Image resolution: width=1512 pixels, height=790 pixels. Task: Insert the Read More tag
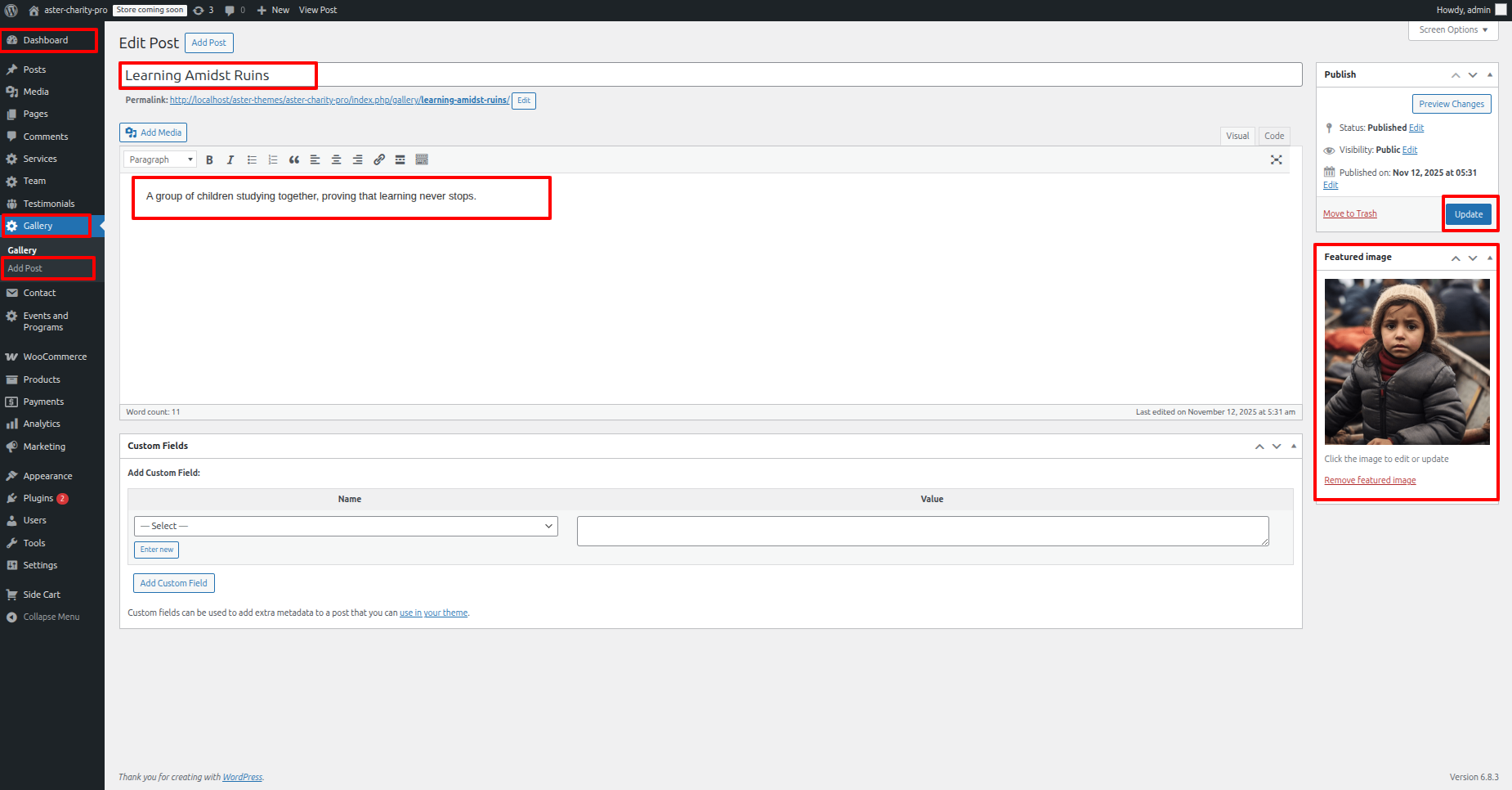pos(400,160)
